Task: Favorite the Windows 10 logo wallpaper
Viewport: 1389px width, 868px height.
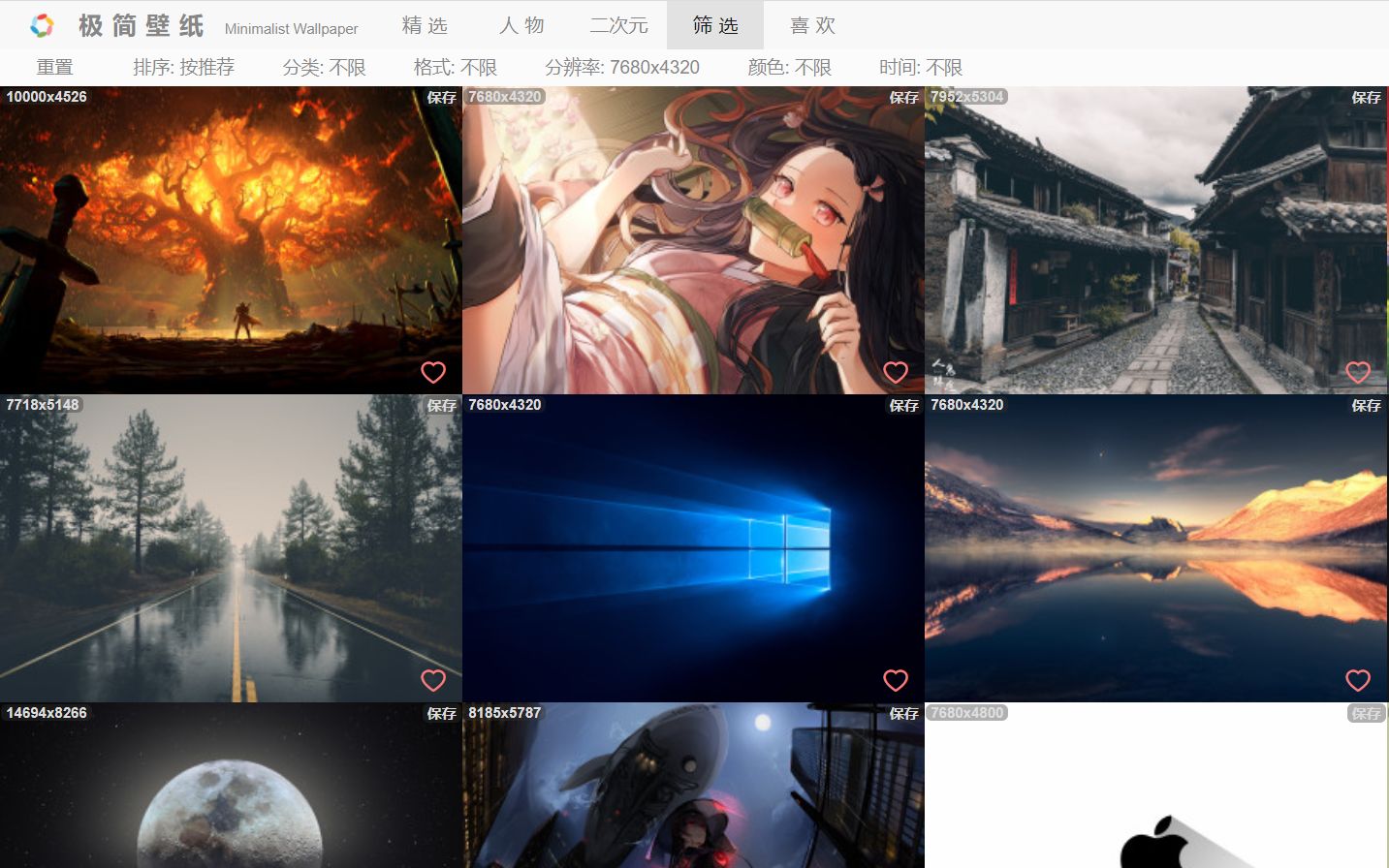Action: coord(896,680)
